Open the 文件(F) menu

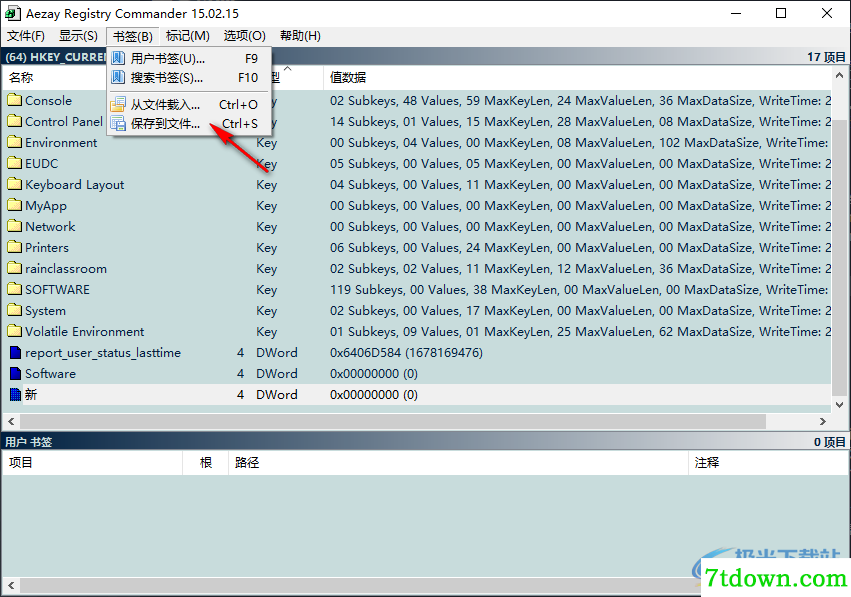click(26, 36)
